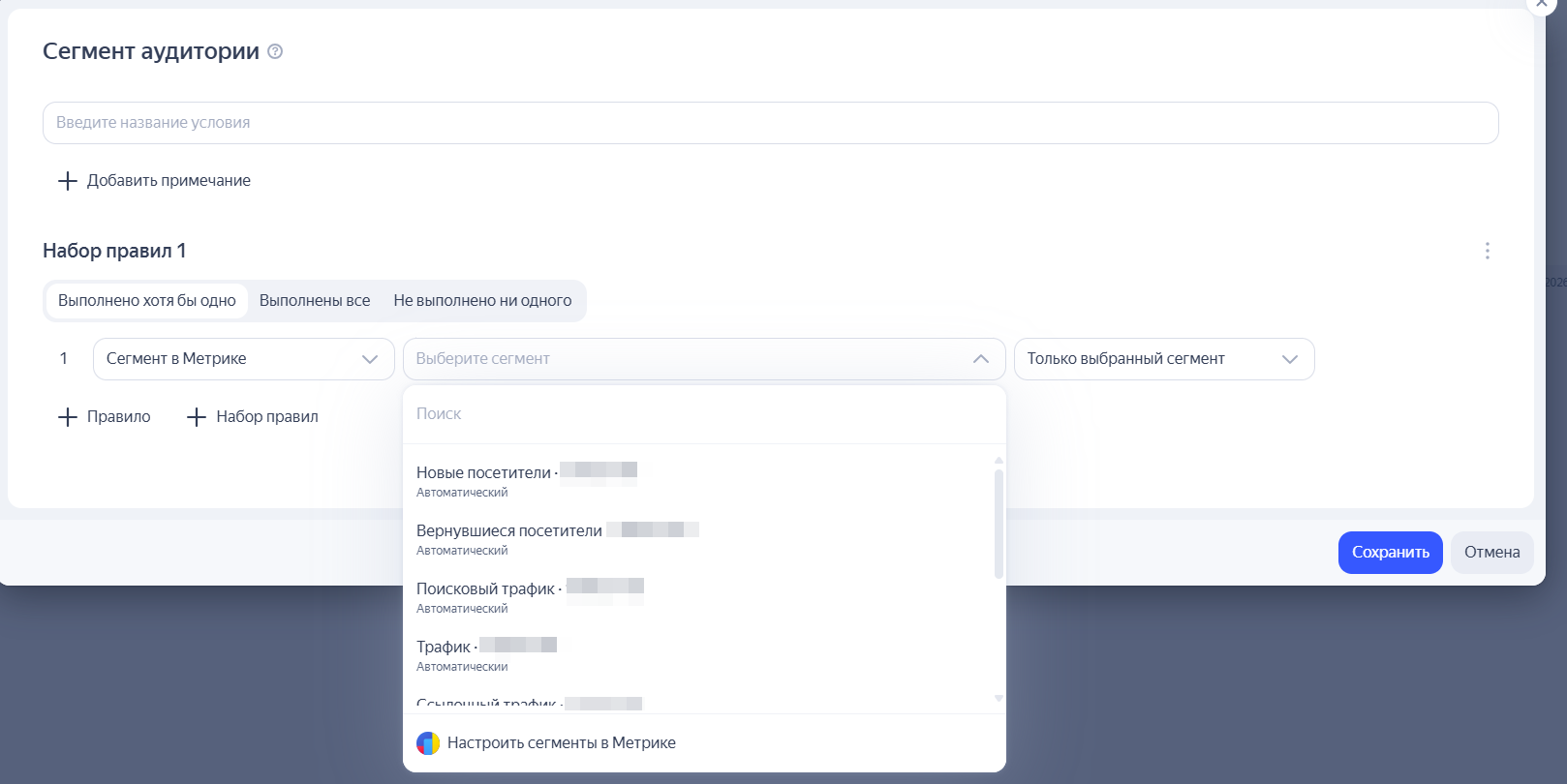Click the help icon beside Сегмент аудитории
The width and height of the screenshot is (1567, 784).
tap(275, 52)
